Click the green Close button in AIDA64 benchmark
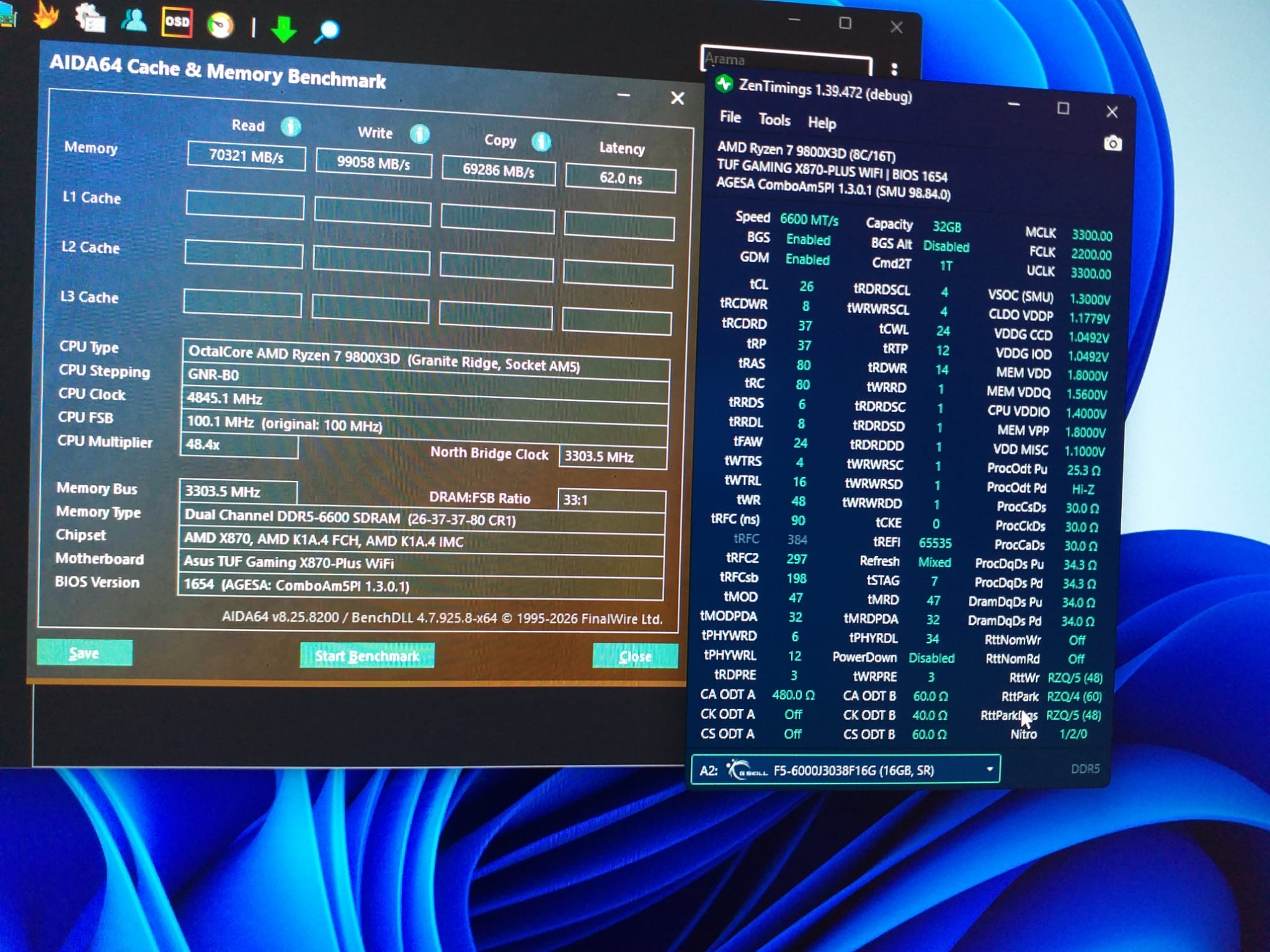1270x952 pixels. coord(635,657)
